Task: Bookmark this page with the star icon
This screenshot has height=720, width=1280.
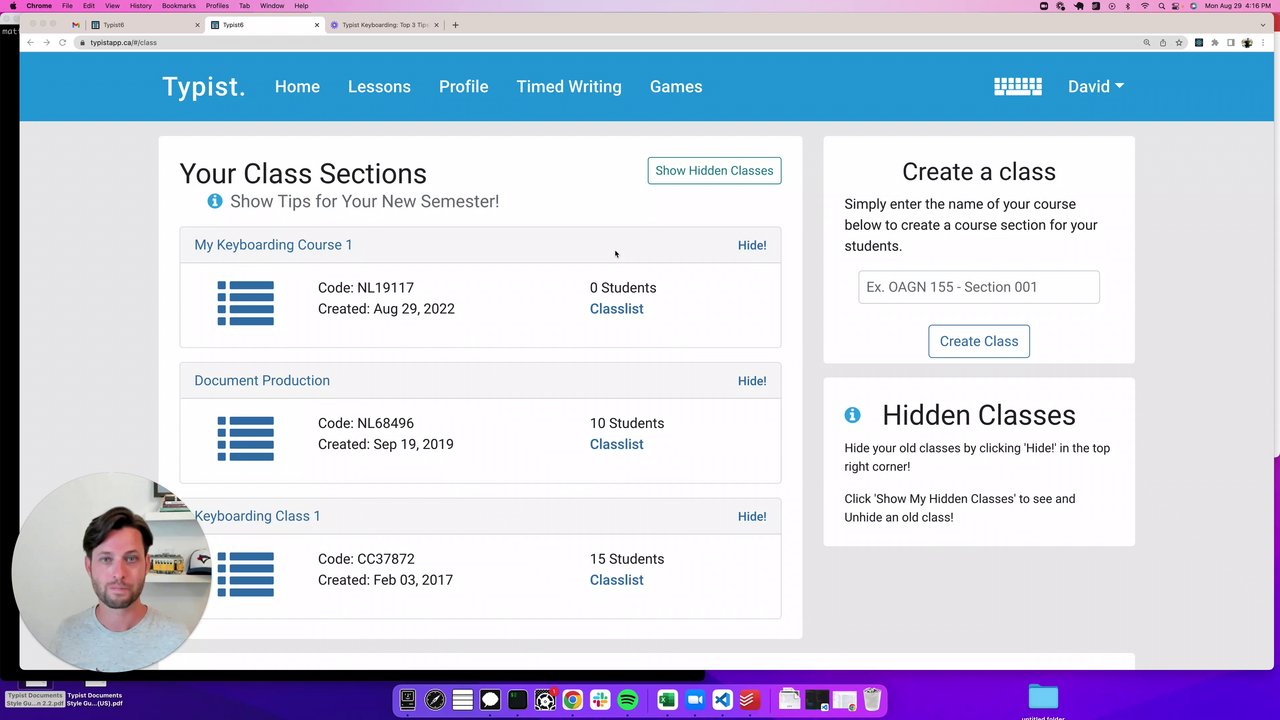Action: pos(1179,42)
